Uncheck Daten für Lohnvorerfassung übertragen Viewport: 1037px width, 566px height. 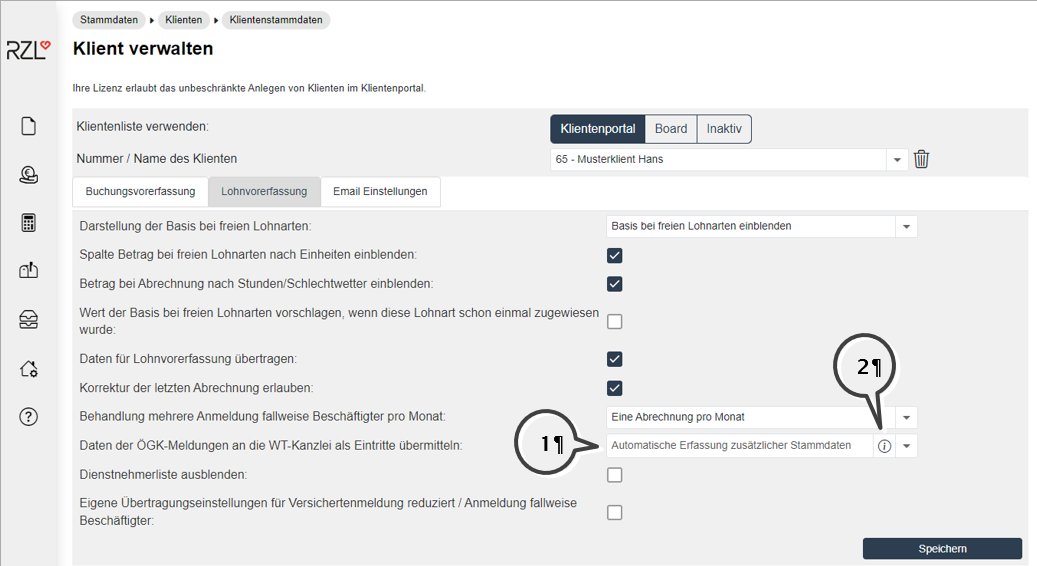click(x=615, y=359)
